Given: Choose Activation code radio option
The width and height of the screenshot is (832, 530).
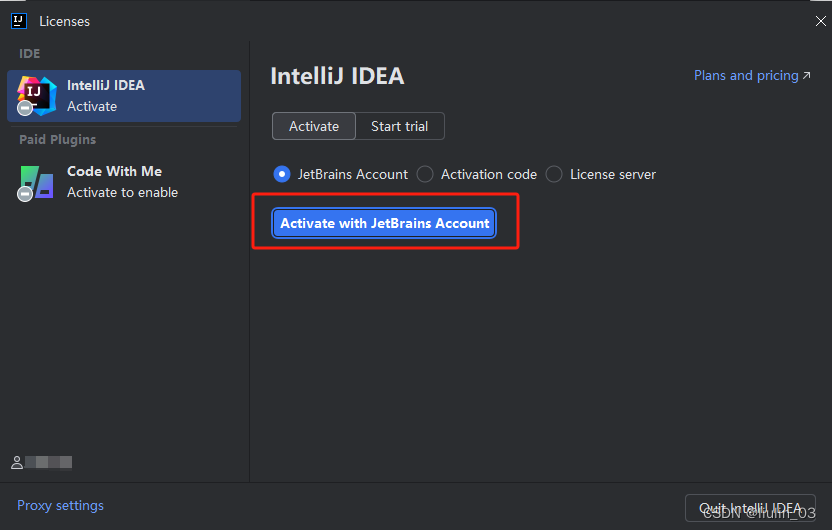Looking at the screenshot, I should (x=425, y=174).
